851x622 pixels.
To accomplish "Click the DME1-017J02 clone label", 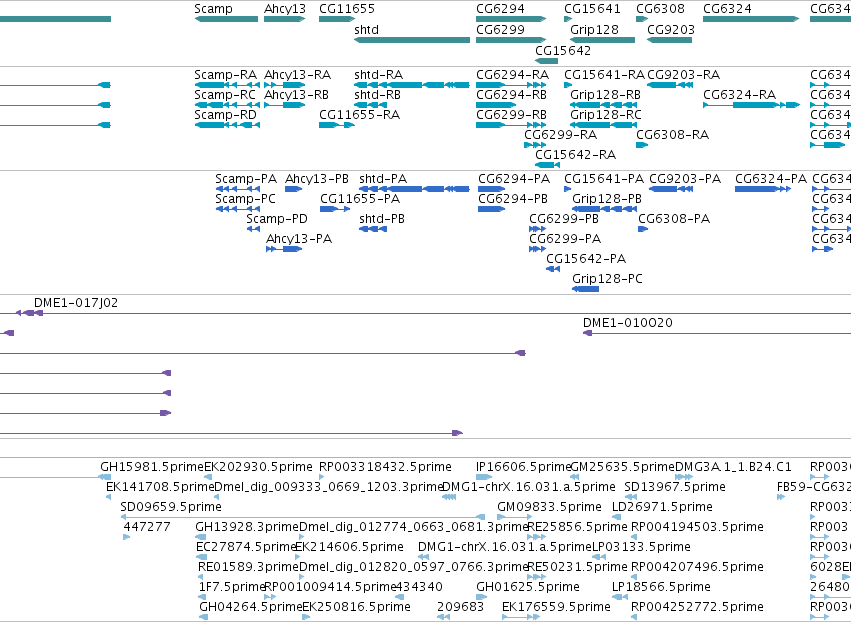I will click(75, 303).
